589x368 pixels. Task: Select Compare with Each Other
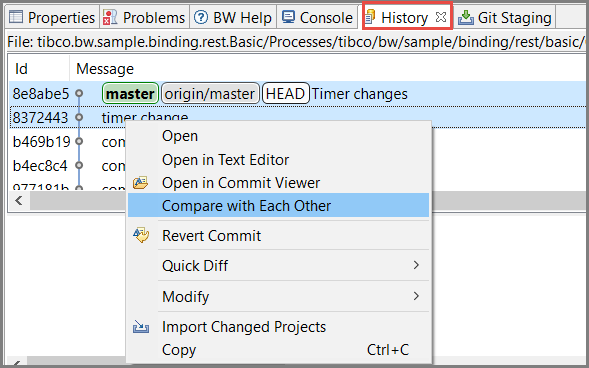point(278,205)
